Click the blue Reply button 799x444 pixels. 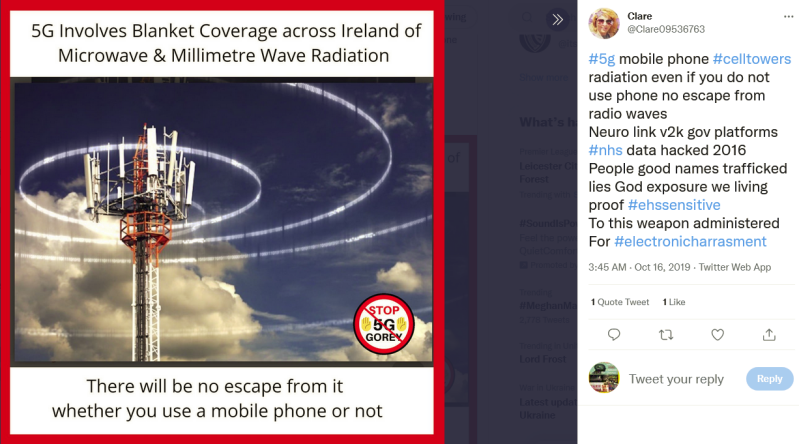pos(769,379)
